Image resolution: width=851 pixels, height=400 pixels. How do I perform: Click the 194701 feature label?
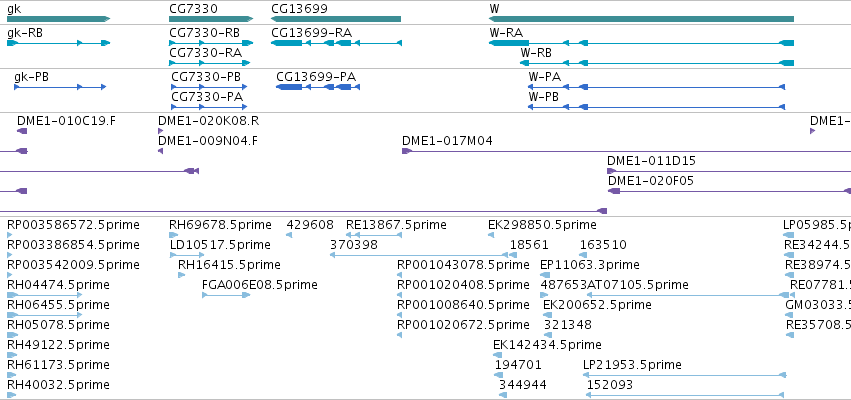pos(518,365)
